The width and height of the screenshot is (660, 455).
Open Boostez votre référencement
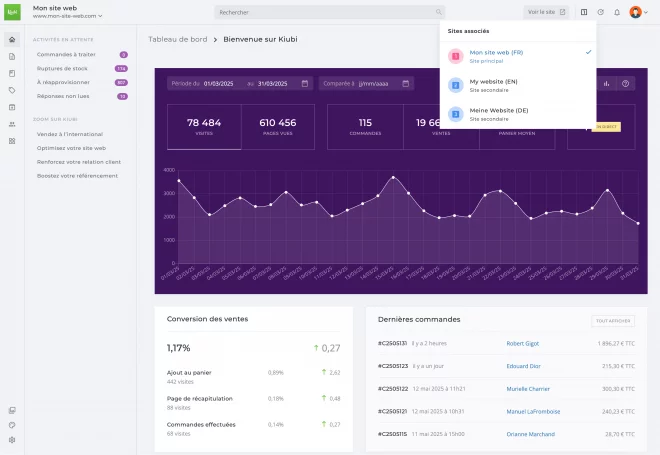[x=77, y=176]
